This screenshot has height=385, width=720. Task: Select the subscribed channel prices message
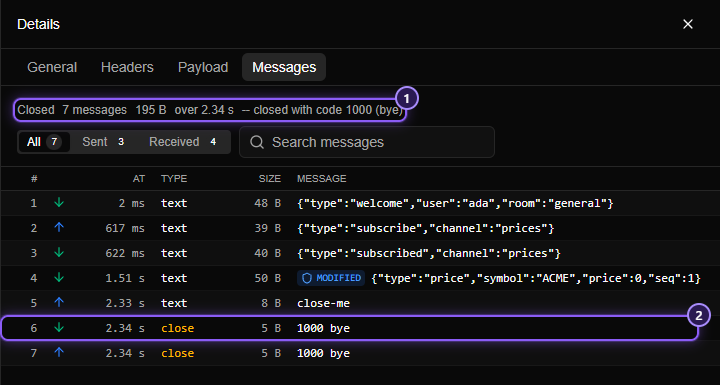tap(429, 253)
